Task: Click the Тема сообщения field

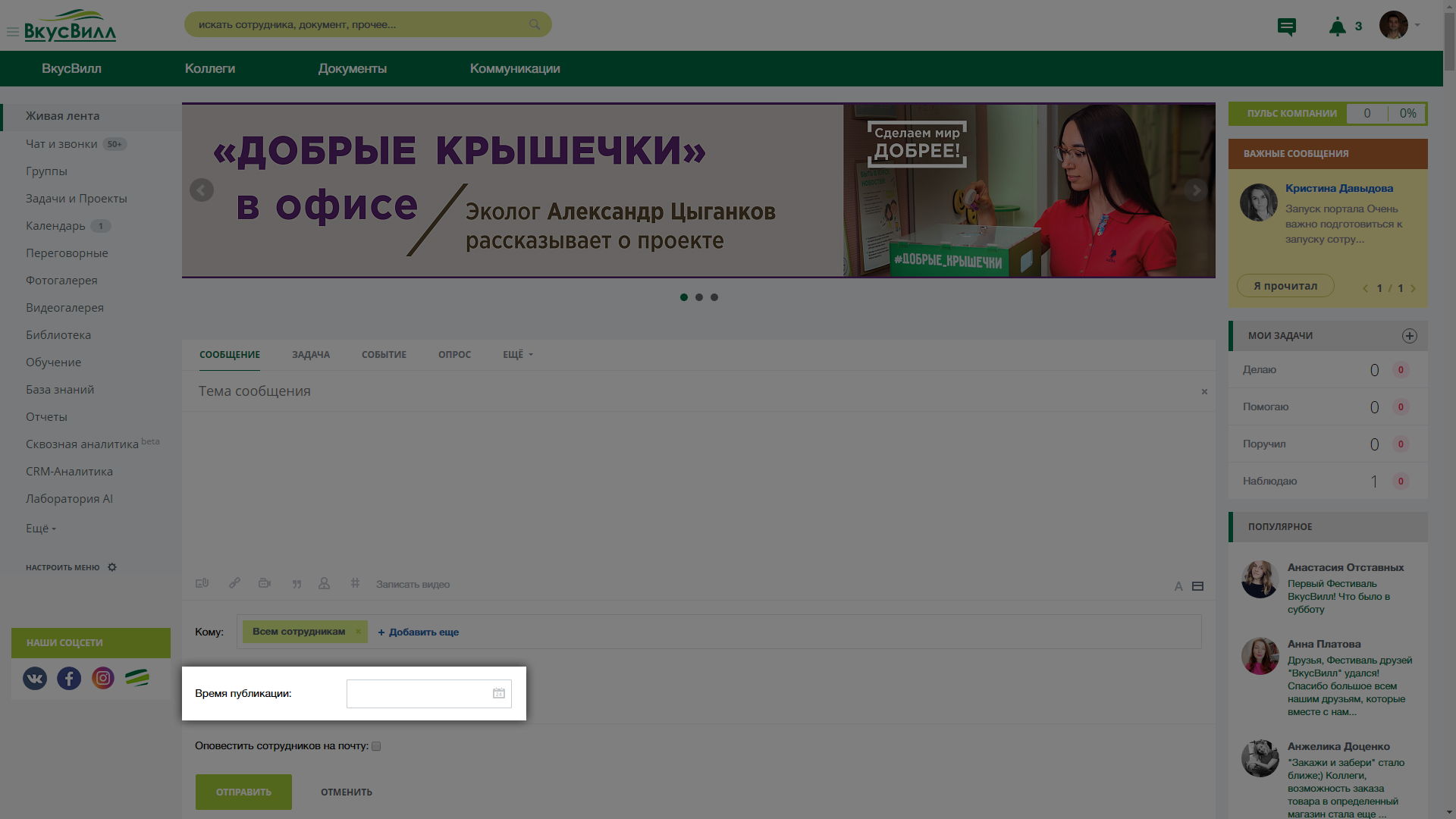Action: [690, 391]
